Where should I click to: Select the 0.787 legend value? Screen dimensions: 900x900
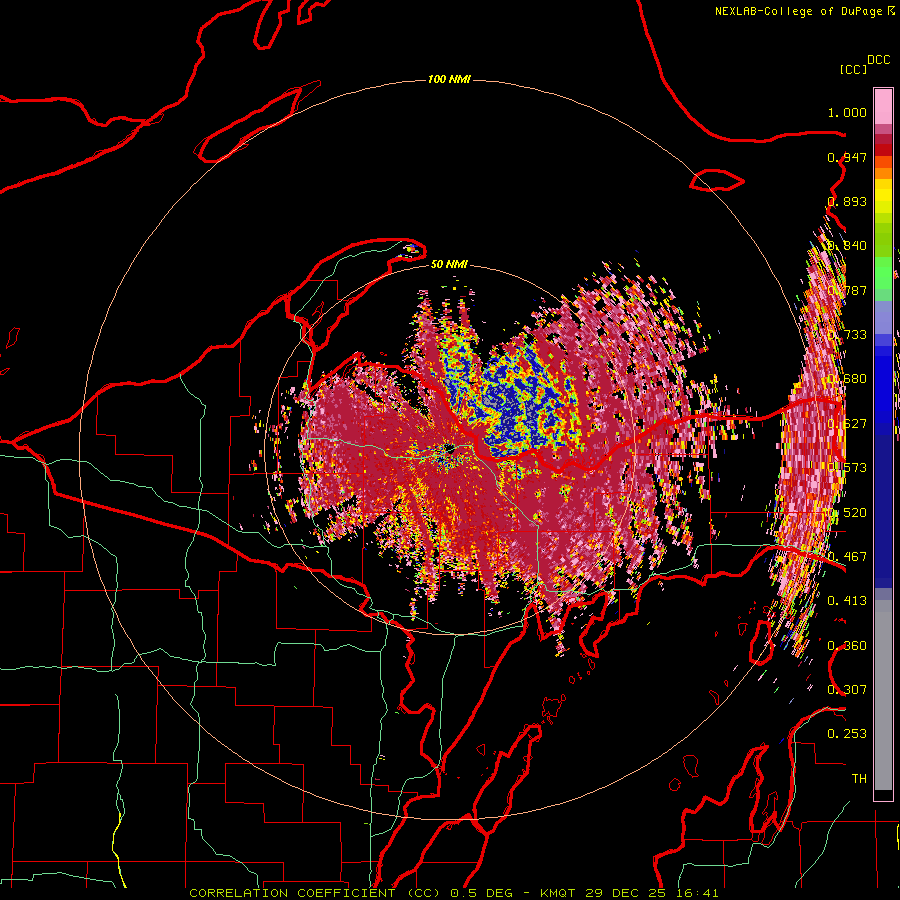click(x=847, y=290)
